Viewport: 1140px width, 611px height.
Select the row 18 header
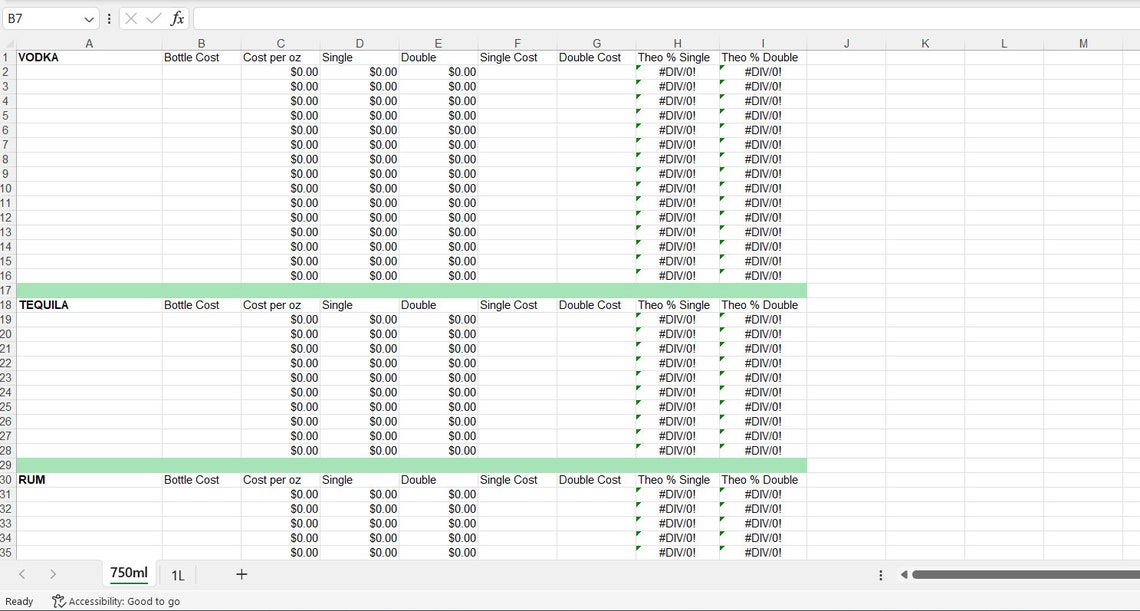[6, 305]
